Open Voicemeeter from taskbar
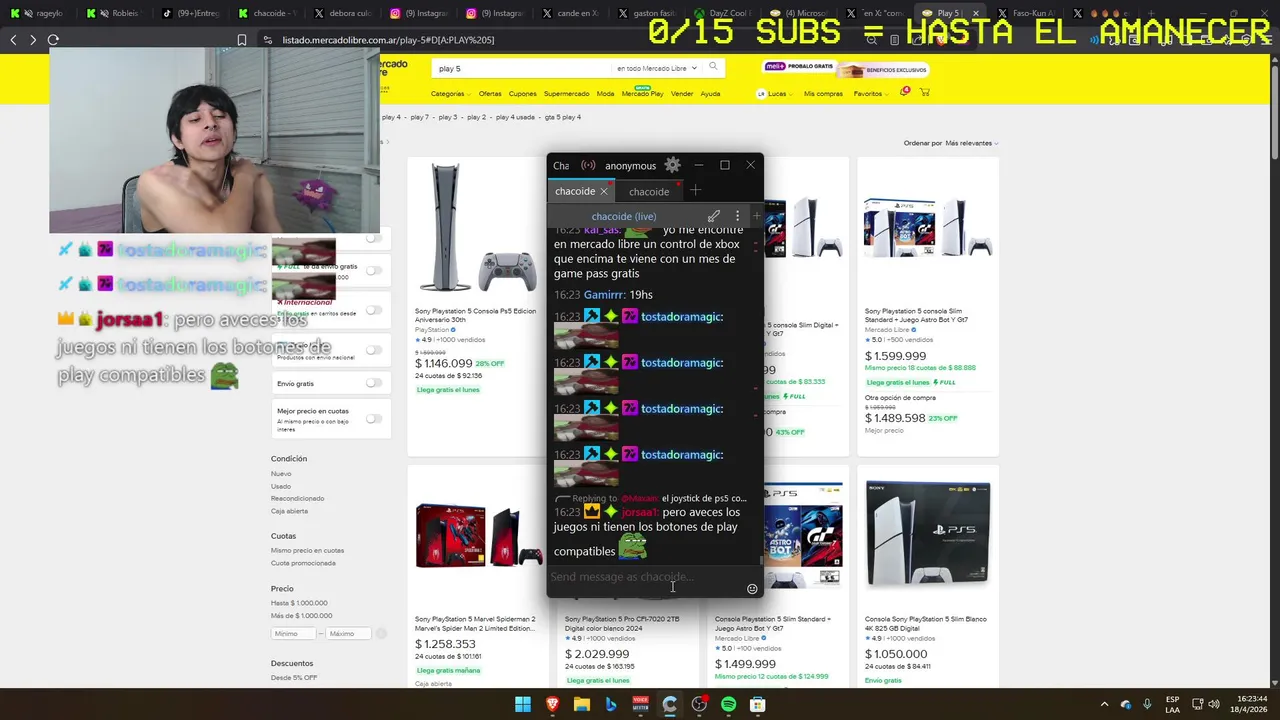Image resolution: width=1280 pixels, height=720 pixels. tap(641, 704)
